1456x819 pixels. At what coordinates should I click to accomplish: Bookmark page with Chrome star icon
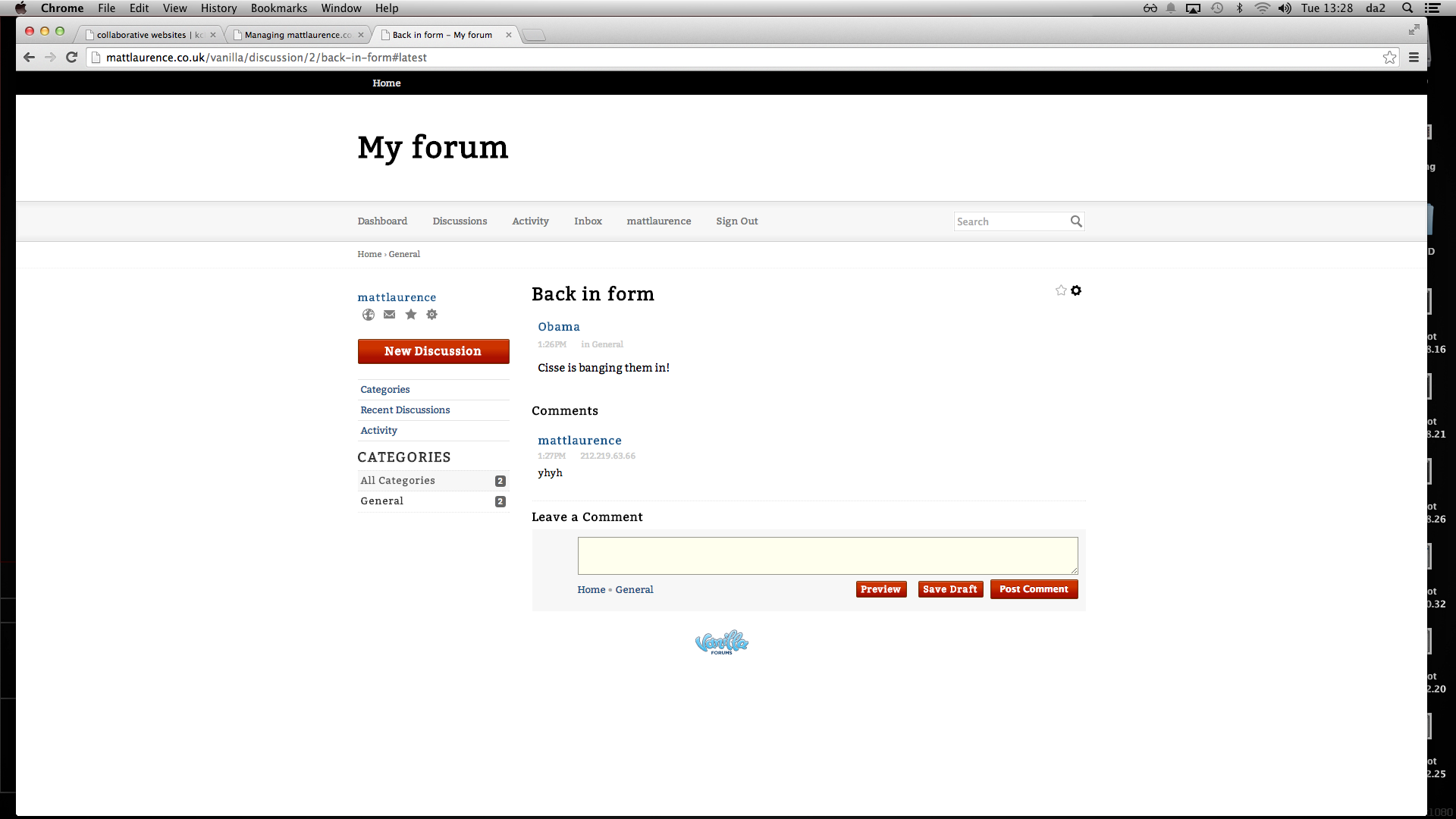(x=1389, y=57)
